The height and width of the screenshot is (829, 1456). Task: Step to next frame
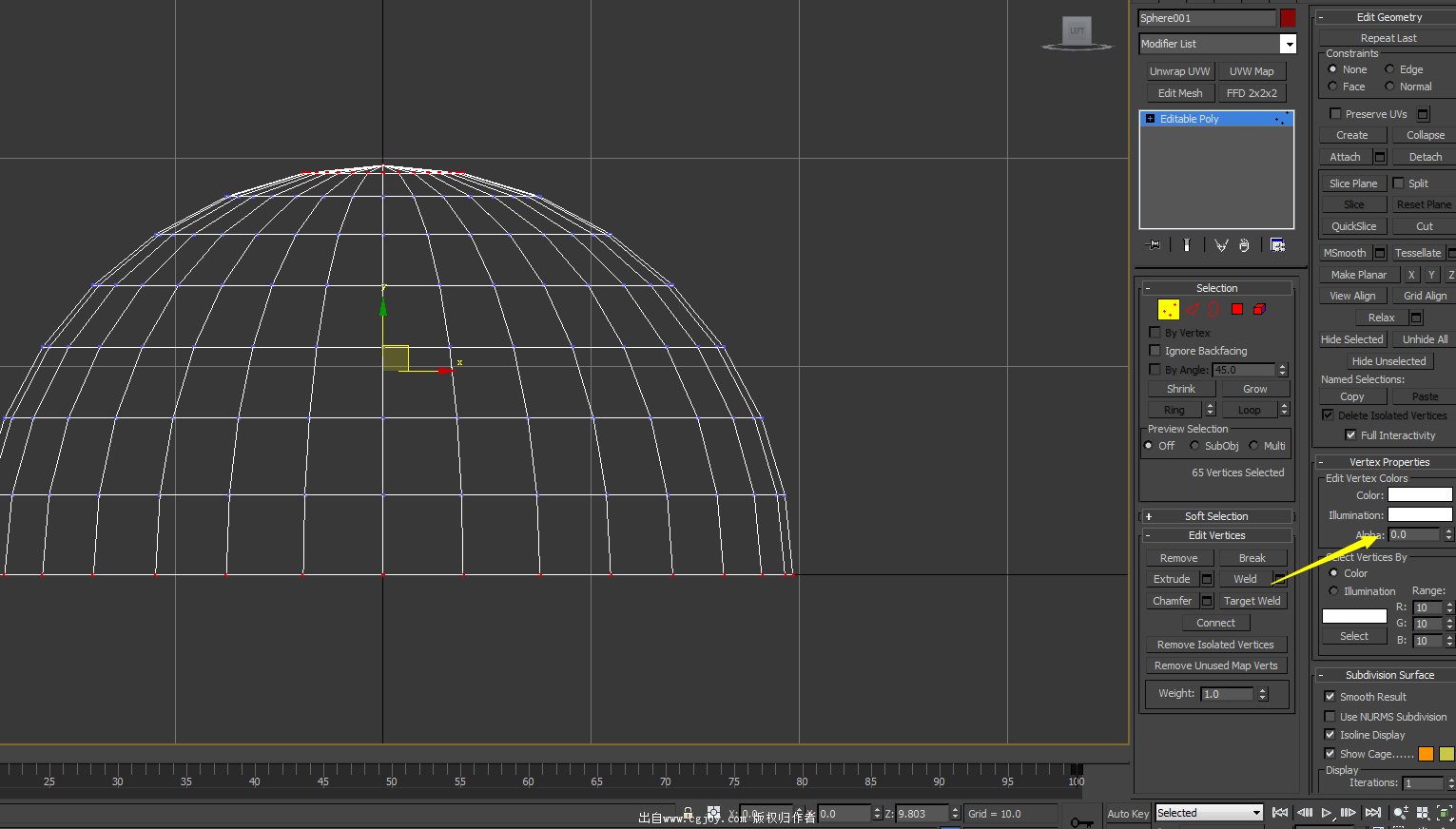click(1349, 813)
